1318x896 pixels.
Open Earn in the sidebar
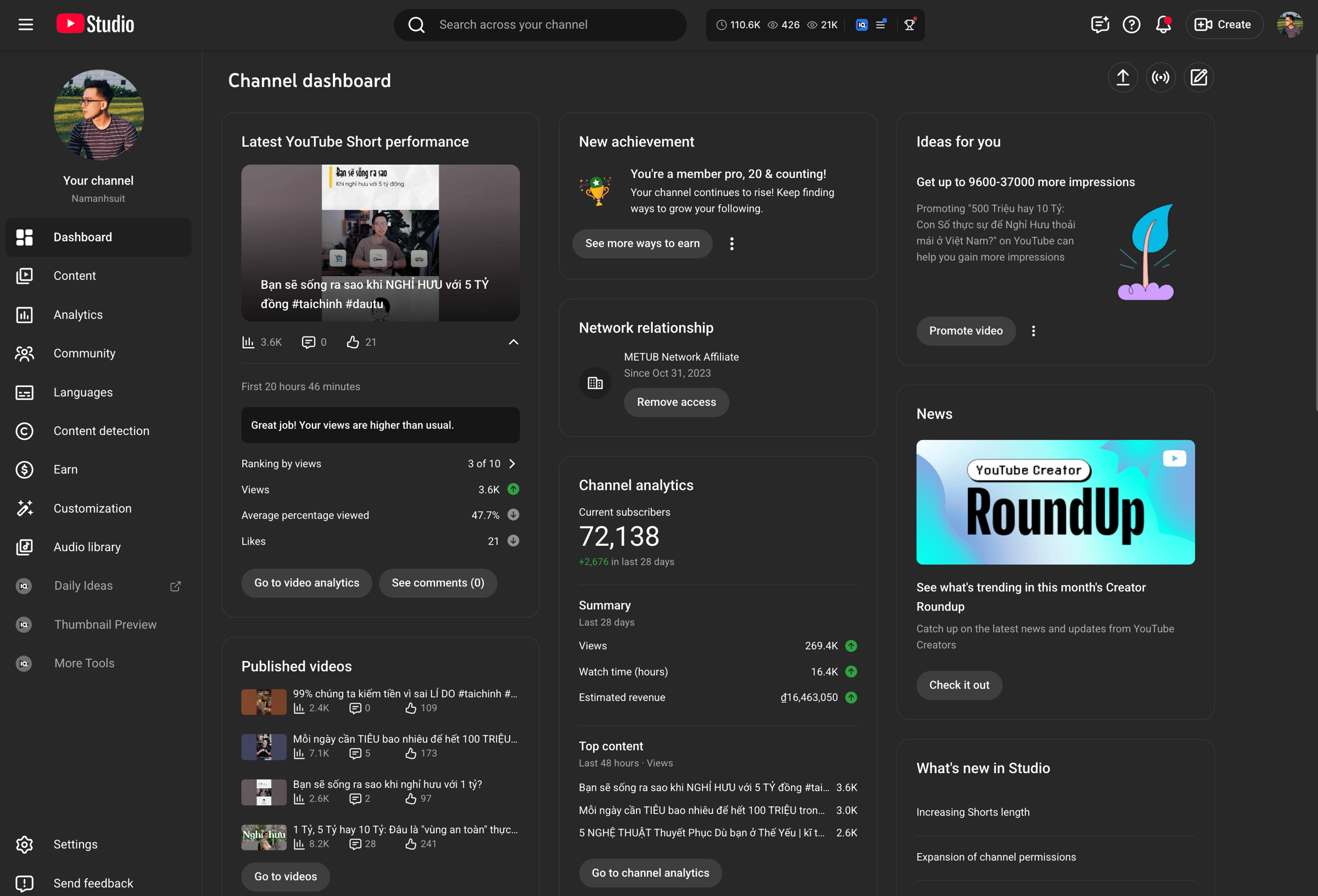pyautogui.click(x=99, y=469)
